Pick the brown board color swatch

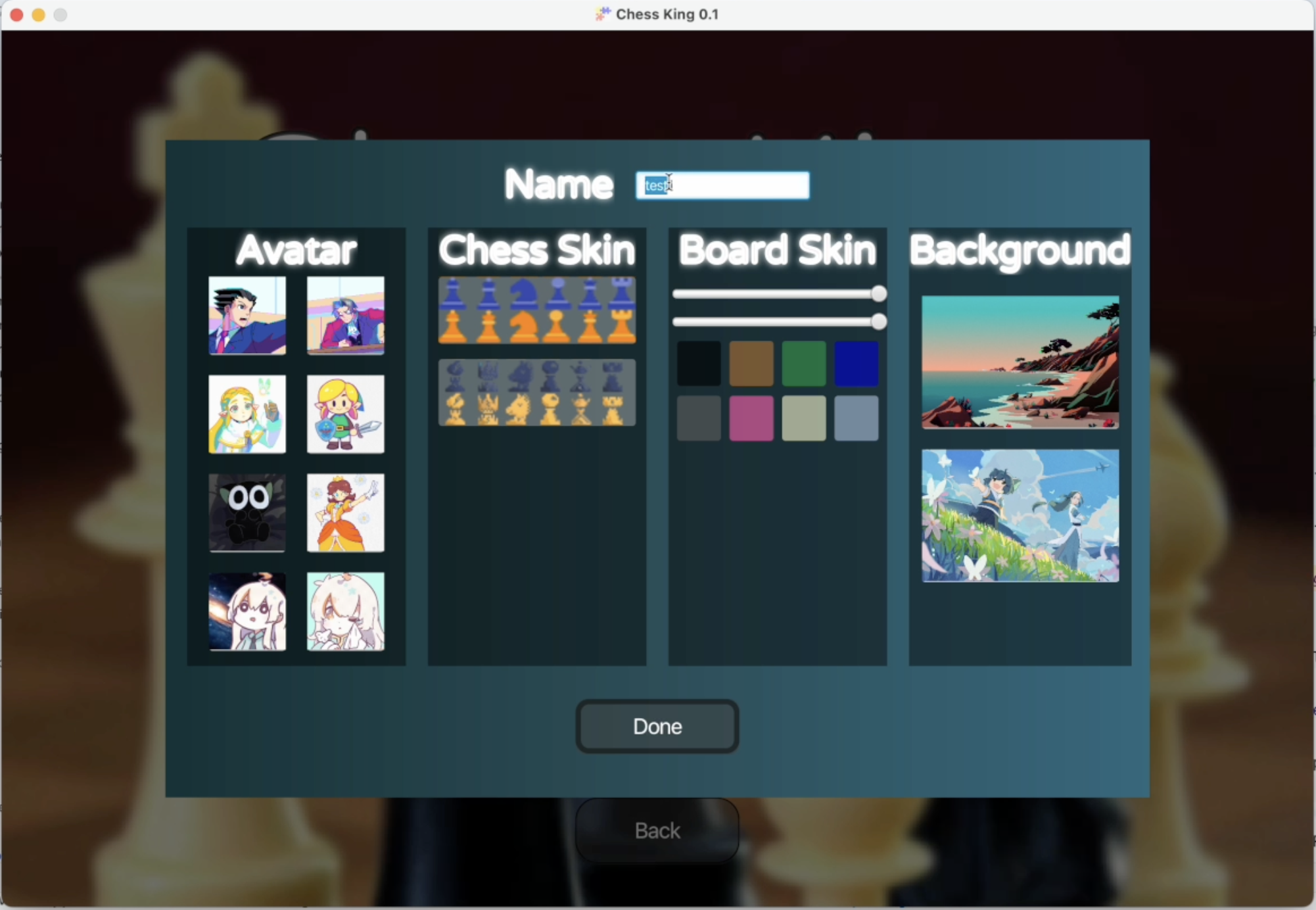coord(751,364)
